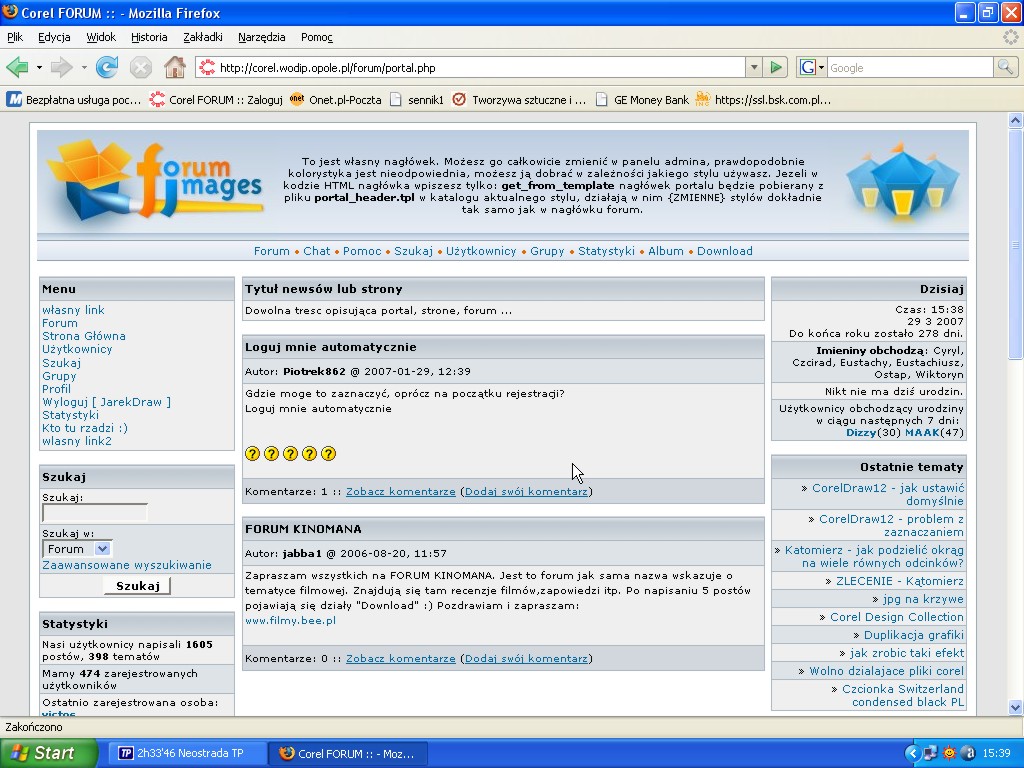Click the Home icon in toolbar
The image size is (1024, 768).
coord(174,67)
